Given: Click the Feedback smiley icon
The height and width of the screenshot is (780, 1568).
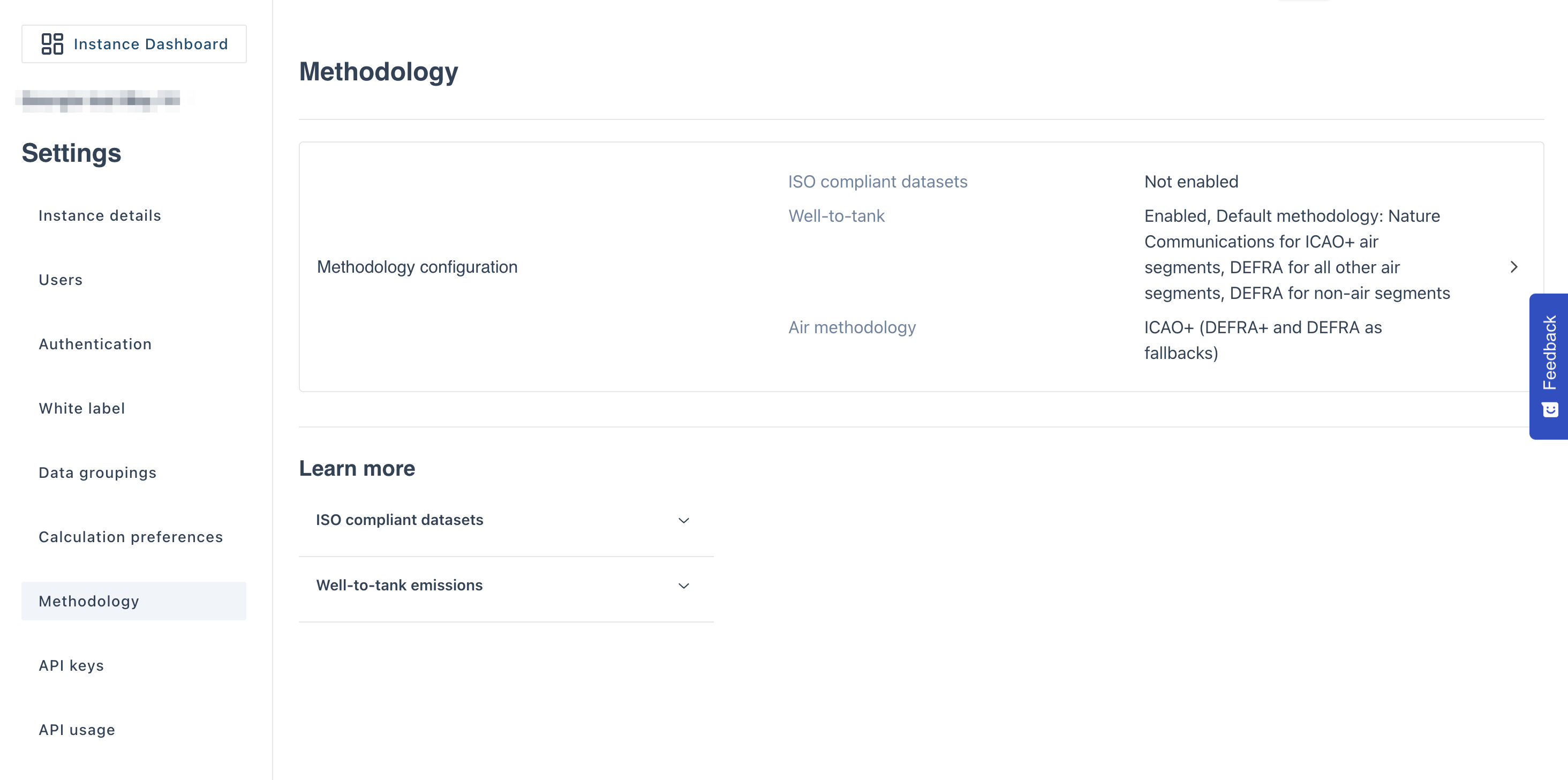Looking at the screenshot, I should tap(1550, 409).
